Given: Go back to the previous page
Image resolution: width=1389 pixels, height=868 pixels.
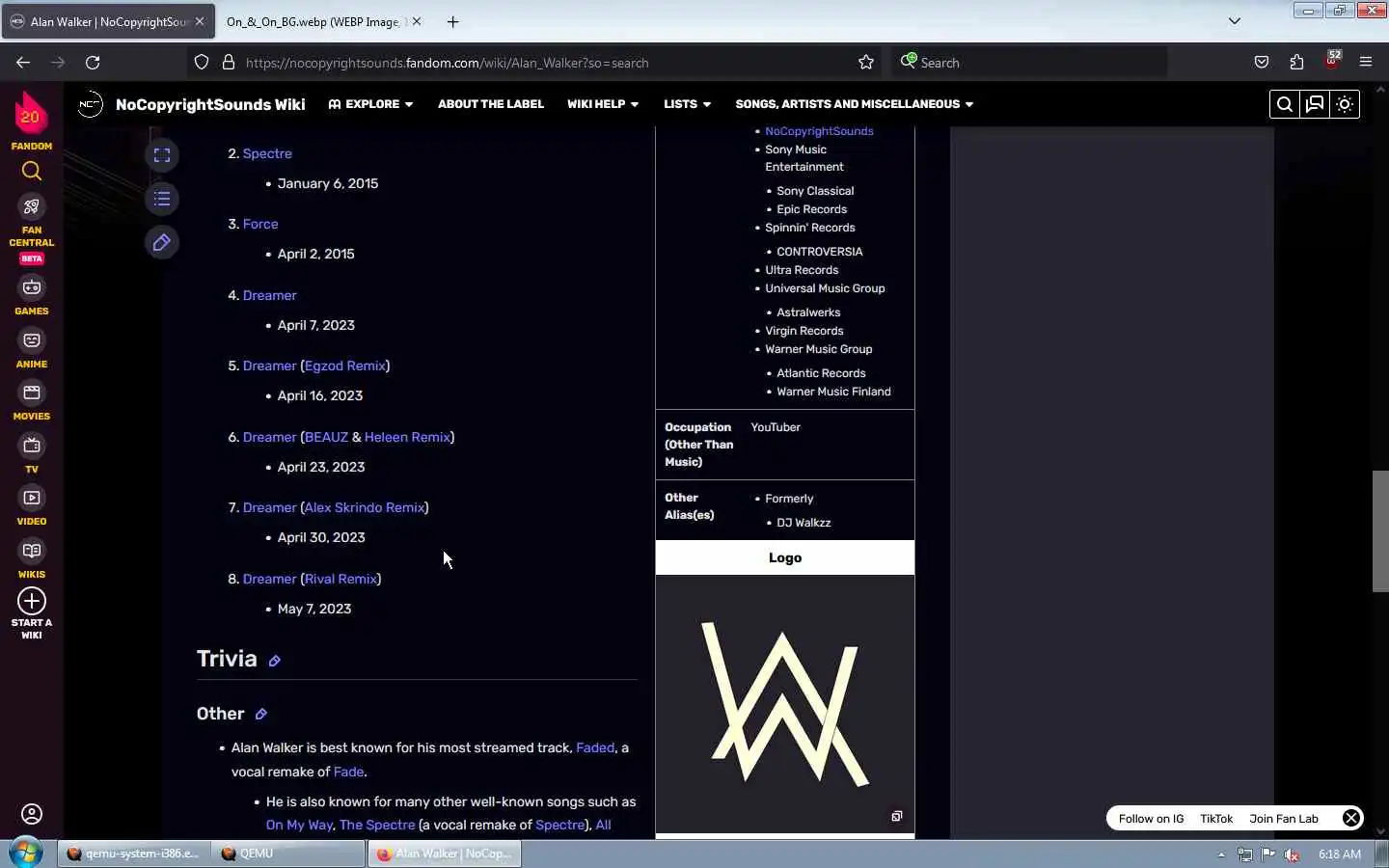Looking at the screenshot, I should (x=23, y=63).
